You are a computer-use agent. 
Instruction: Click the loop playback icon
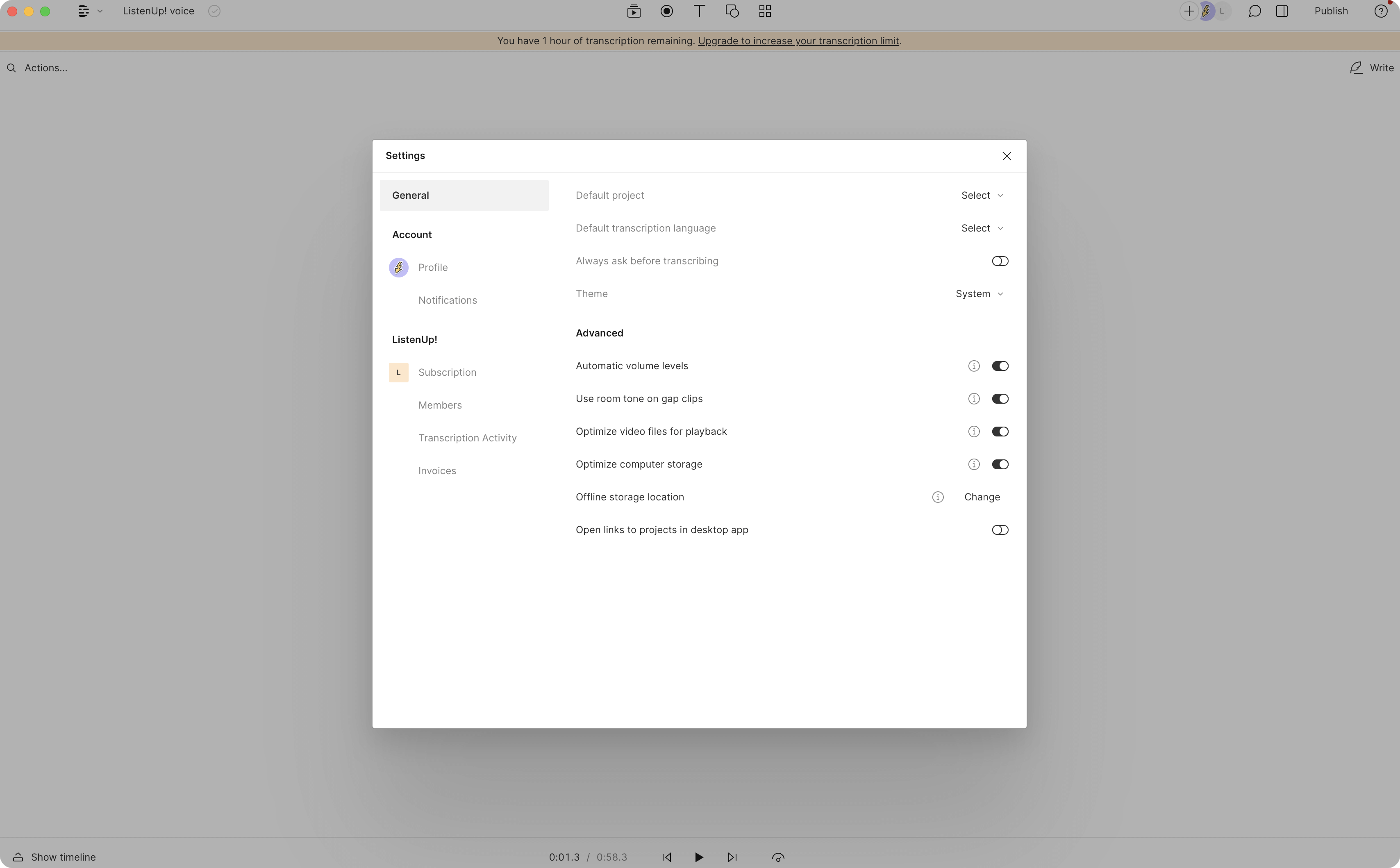click(778, 857)
